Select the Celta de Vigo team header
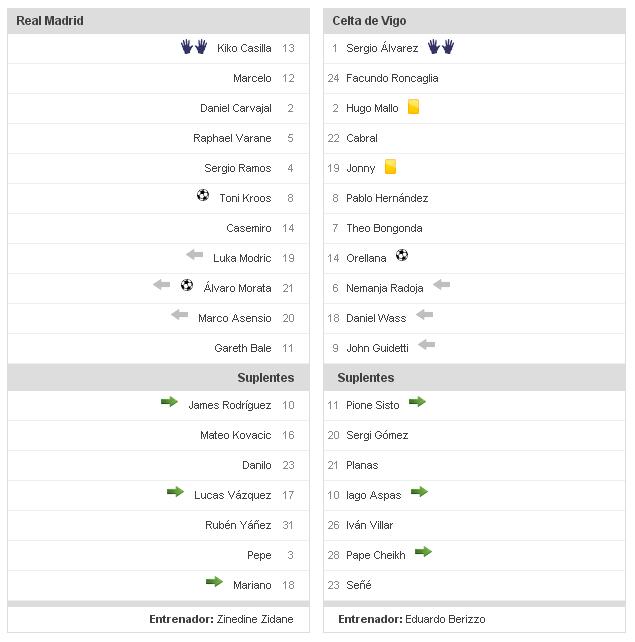This screenshot has height=642, width=635. point(369,21)
